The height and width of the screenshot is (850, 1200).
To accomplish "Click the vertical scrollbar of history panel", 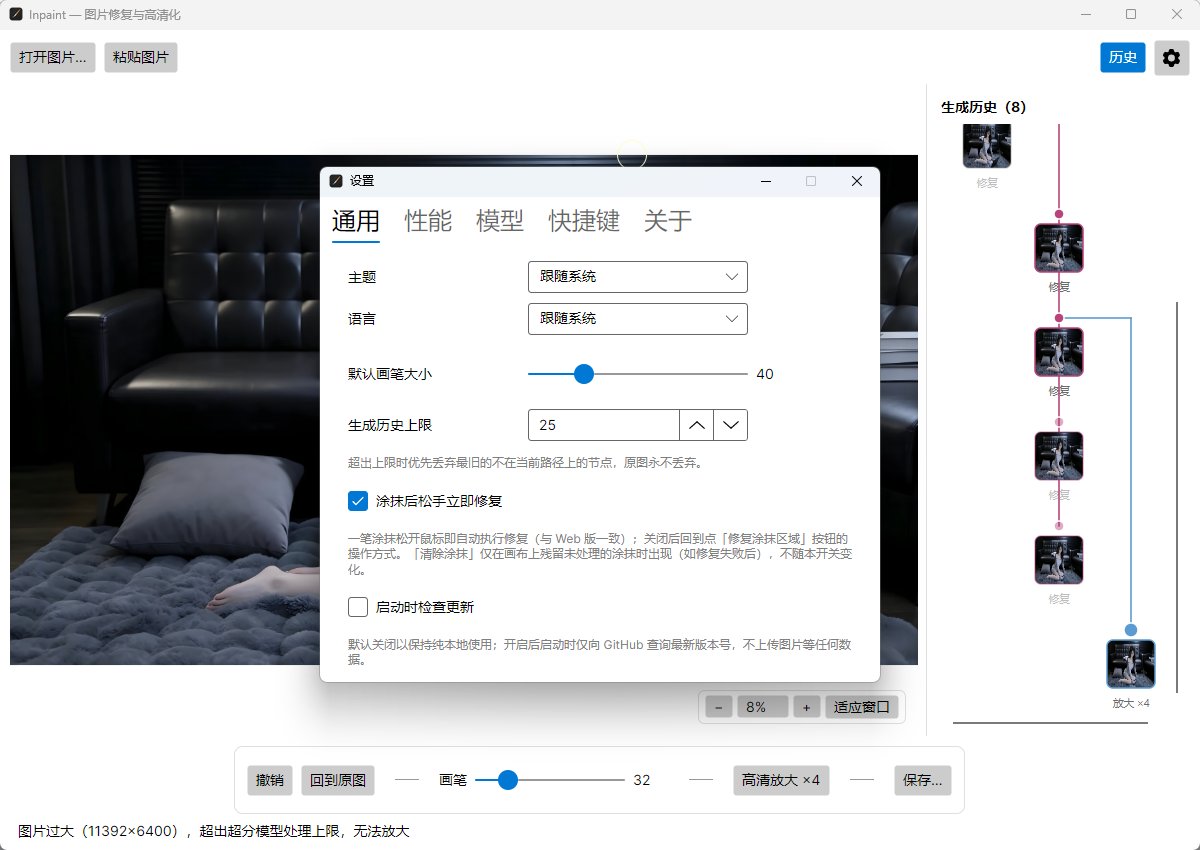I will 1178,496.
